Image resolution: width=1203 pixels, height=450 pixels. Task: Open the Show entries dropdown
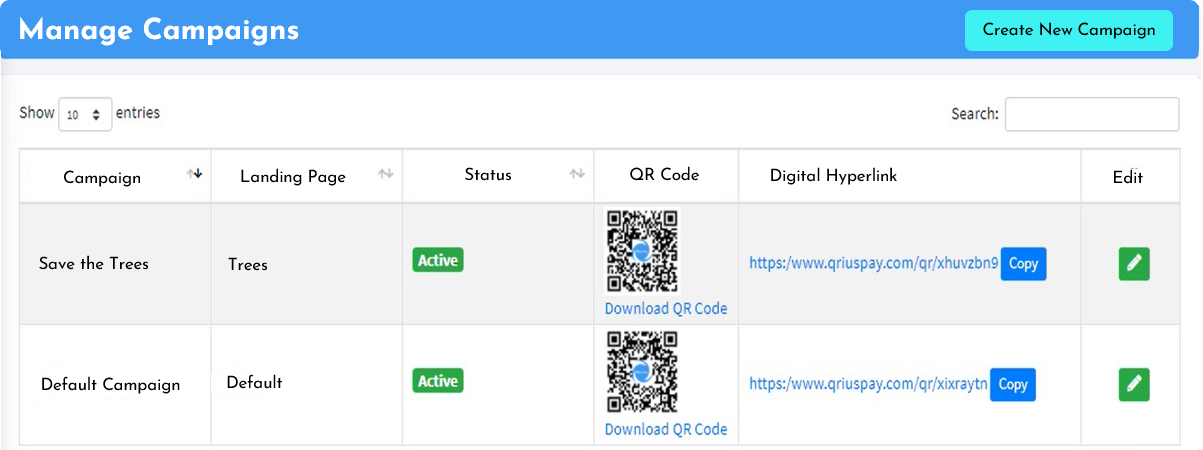pos(85,114)
